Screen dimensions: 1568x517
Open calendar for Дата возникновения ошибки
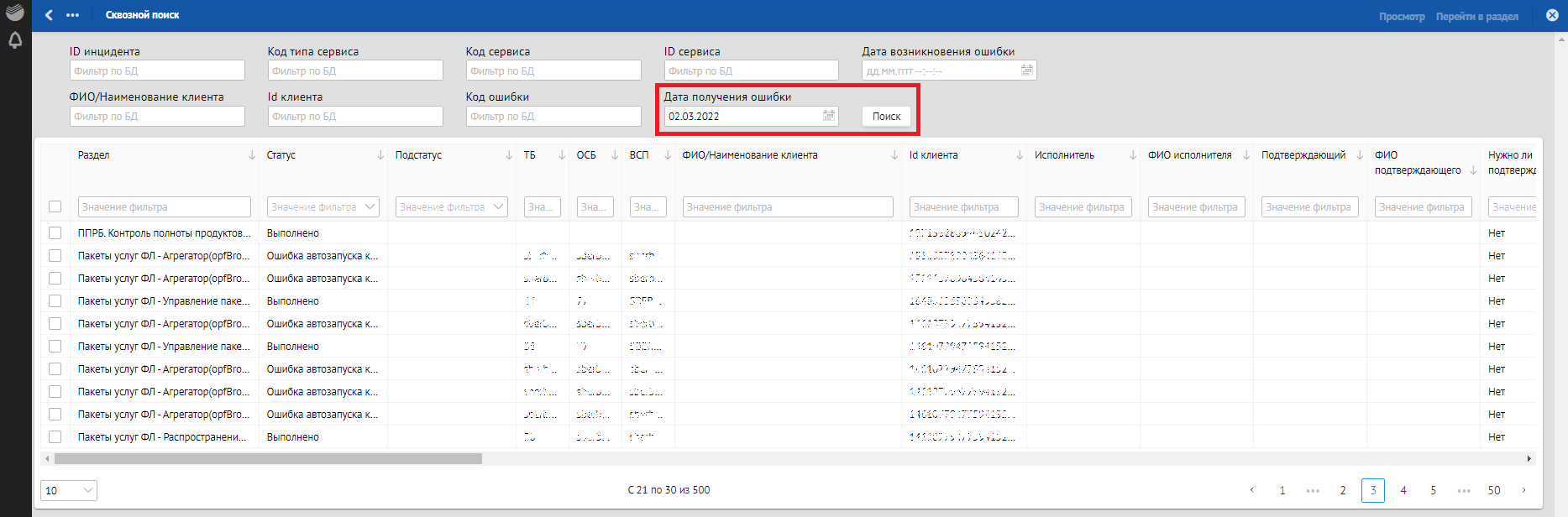[x=1026, y=70]
